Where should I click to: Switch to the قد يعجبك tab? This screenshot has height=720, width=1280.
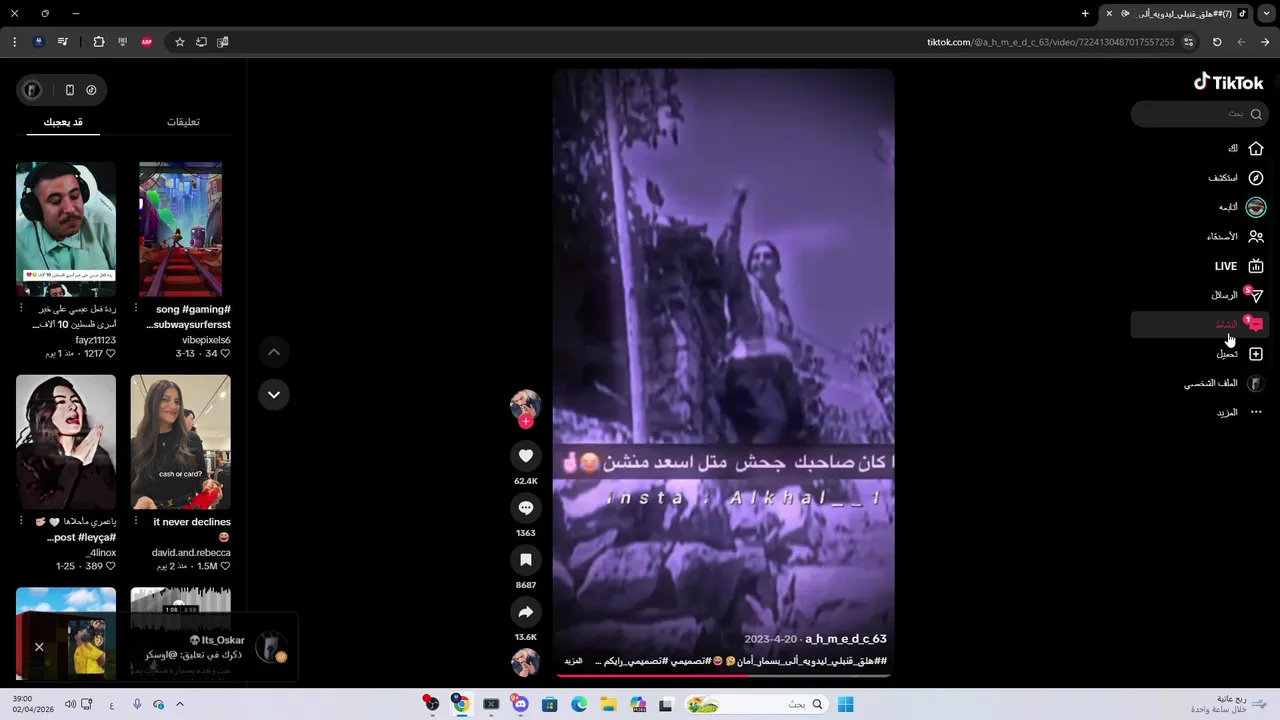click(63, 122)
